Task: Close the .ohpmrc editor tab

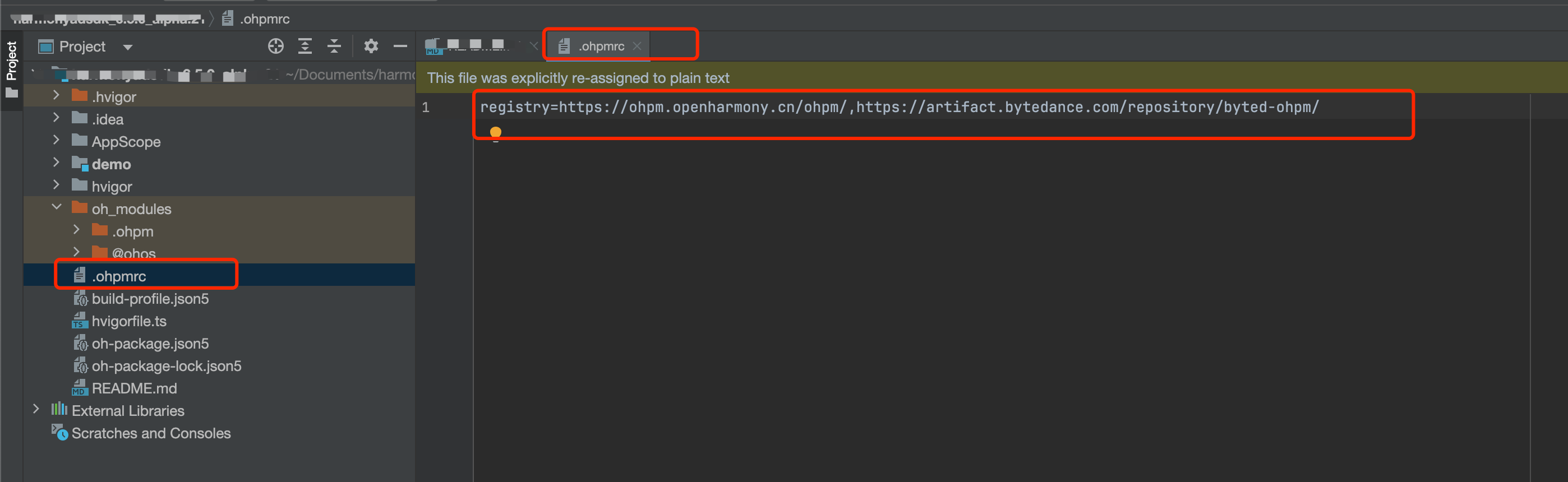Action: point(637,47)
